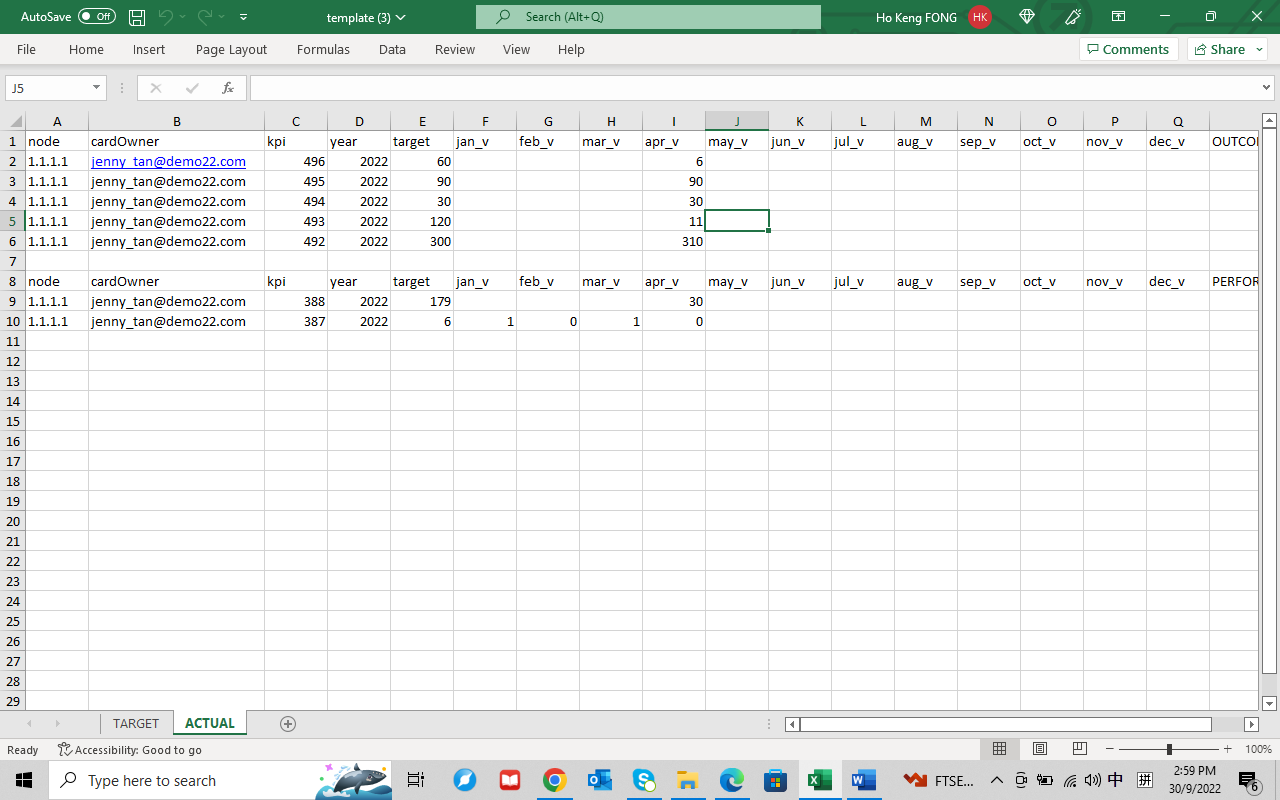Switch to Page Layout view icon
The image size is (1280, 800).
1039,749
